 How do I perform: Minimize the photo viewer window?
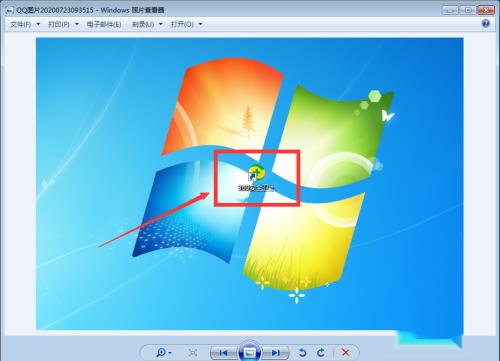(450, 10)
